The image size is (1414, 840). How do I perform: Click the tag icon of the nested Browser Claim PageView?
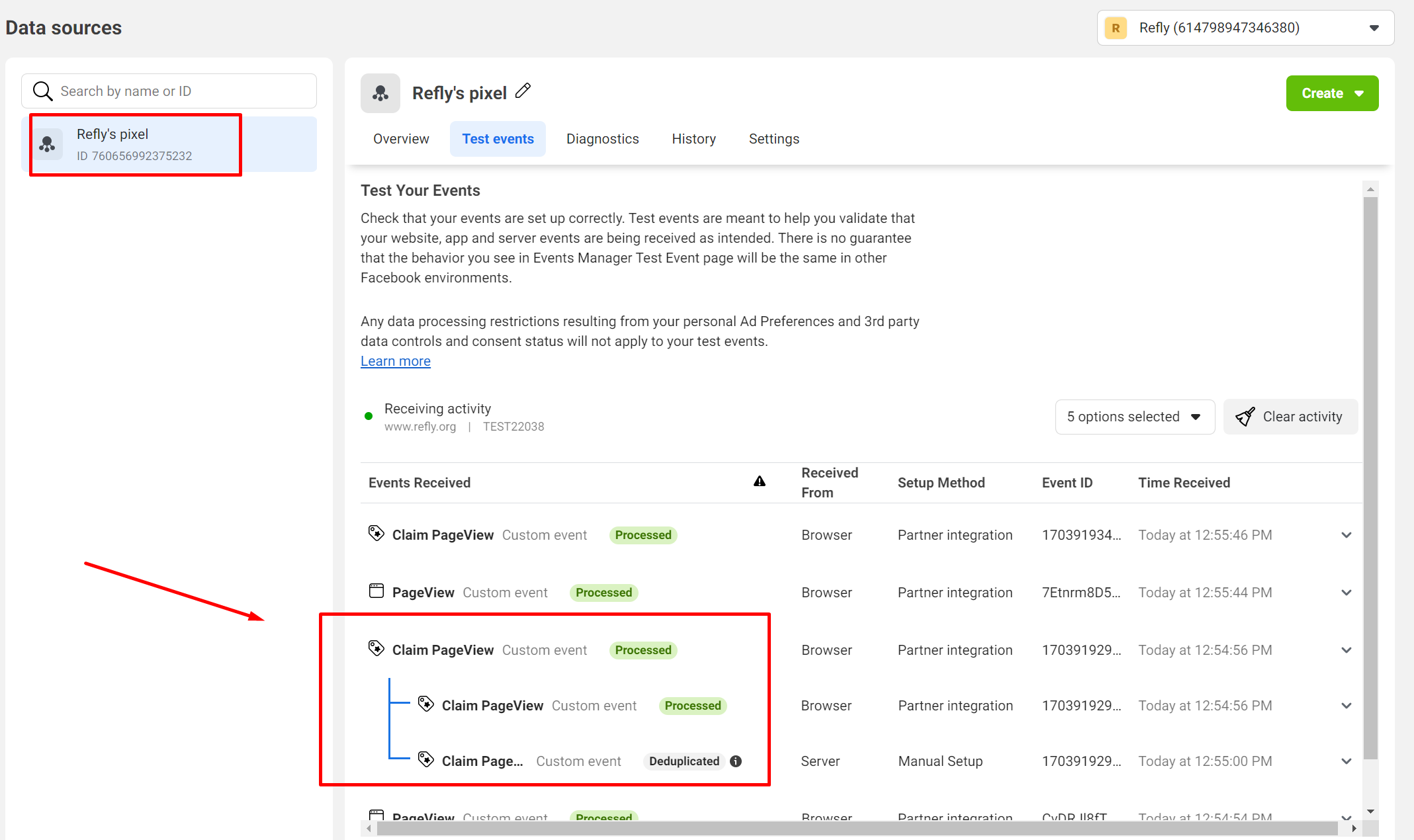[x=425, y=704]
